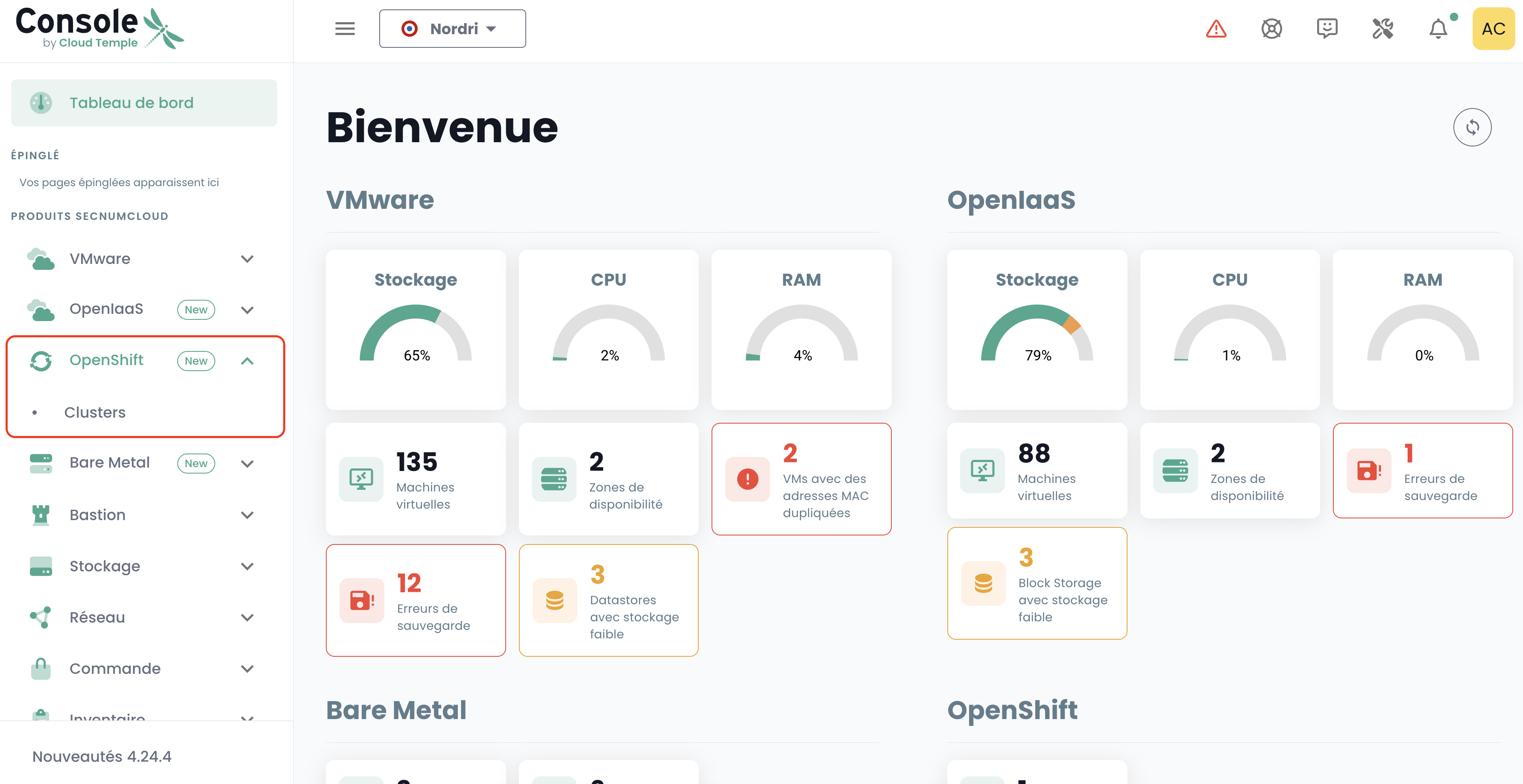
Task: Click the AC user avatar
Action: [x=1494, y=28]
